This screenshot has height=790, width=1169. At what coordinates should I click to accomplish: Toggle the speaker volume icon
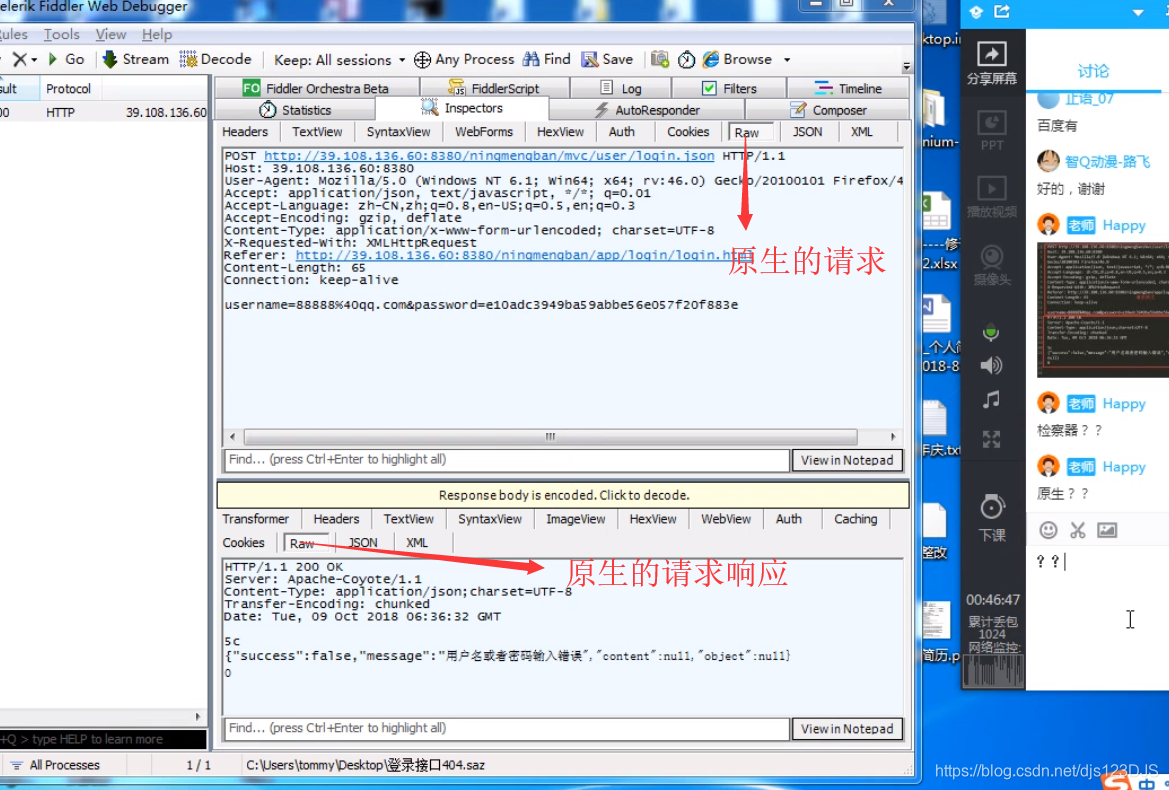point(991,365)
